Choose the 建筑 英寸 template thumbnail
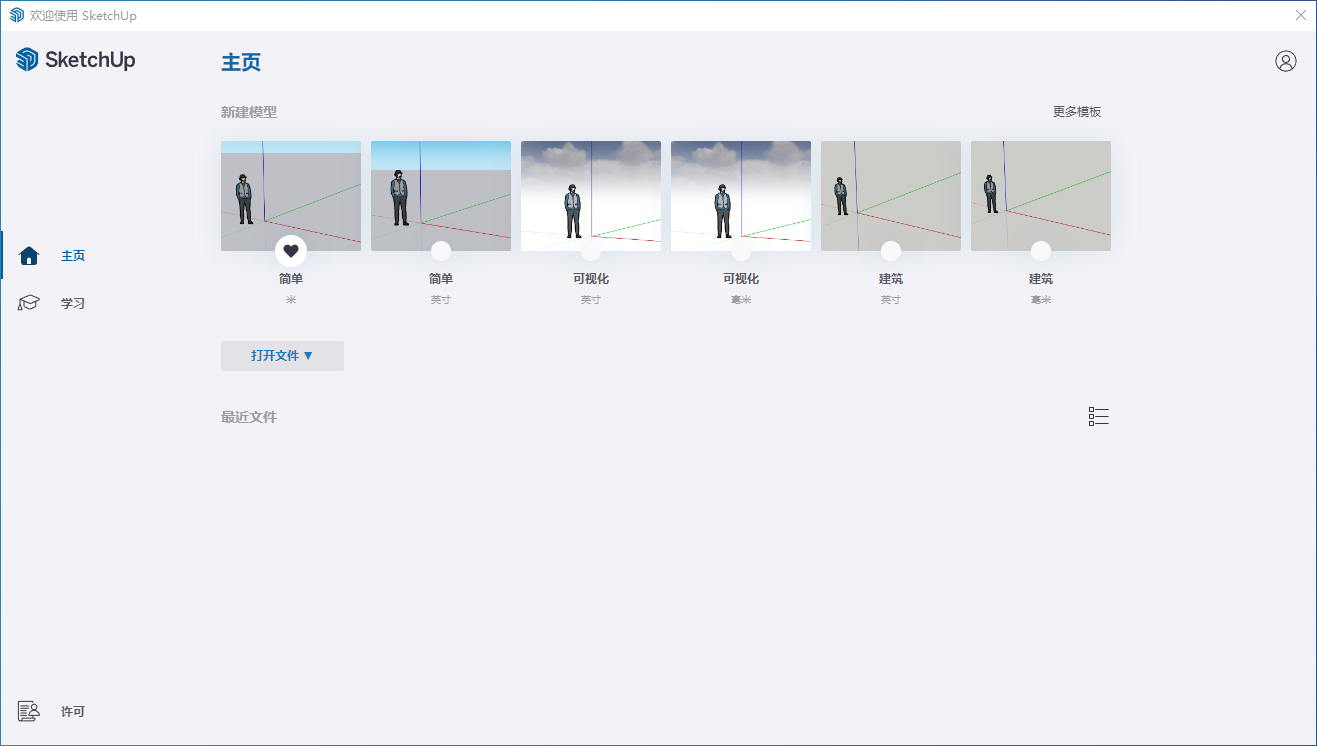Image resolution: width=1317 pixels, height=746 pixels. click(891, 190)
